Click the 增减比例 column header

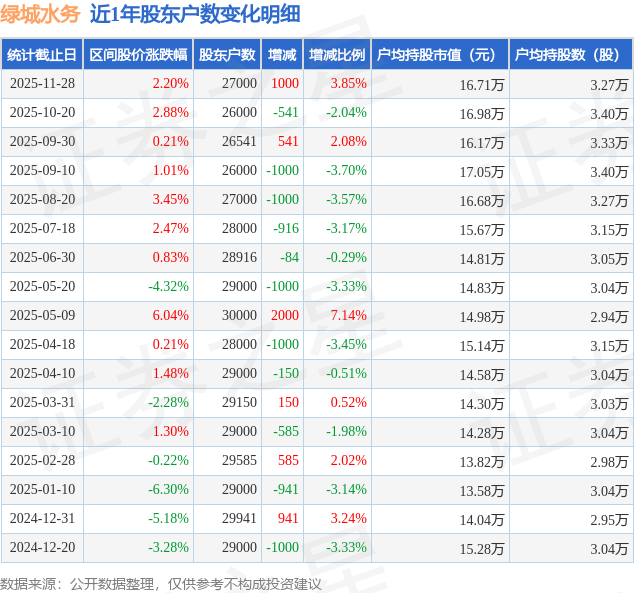tap(337, 55)
